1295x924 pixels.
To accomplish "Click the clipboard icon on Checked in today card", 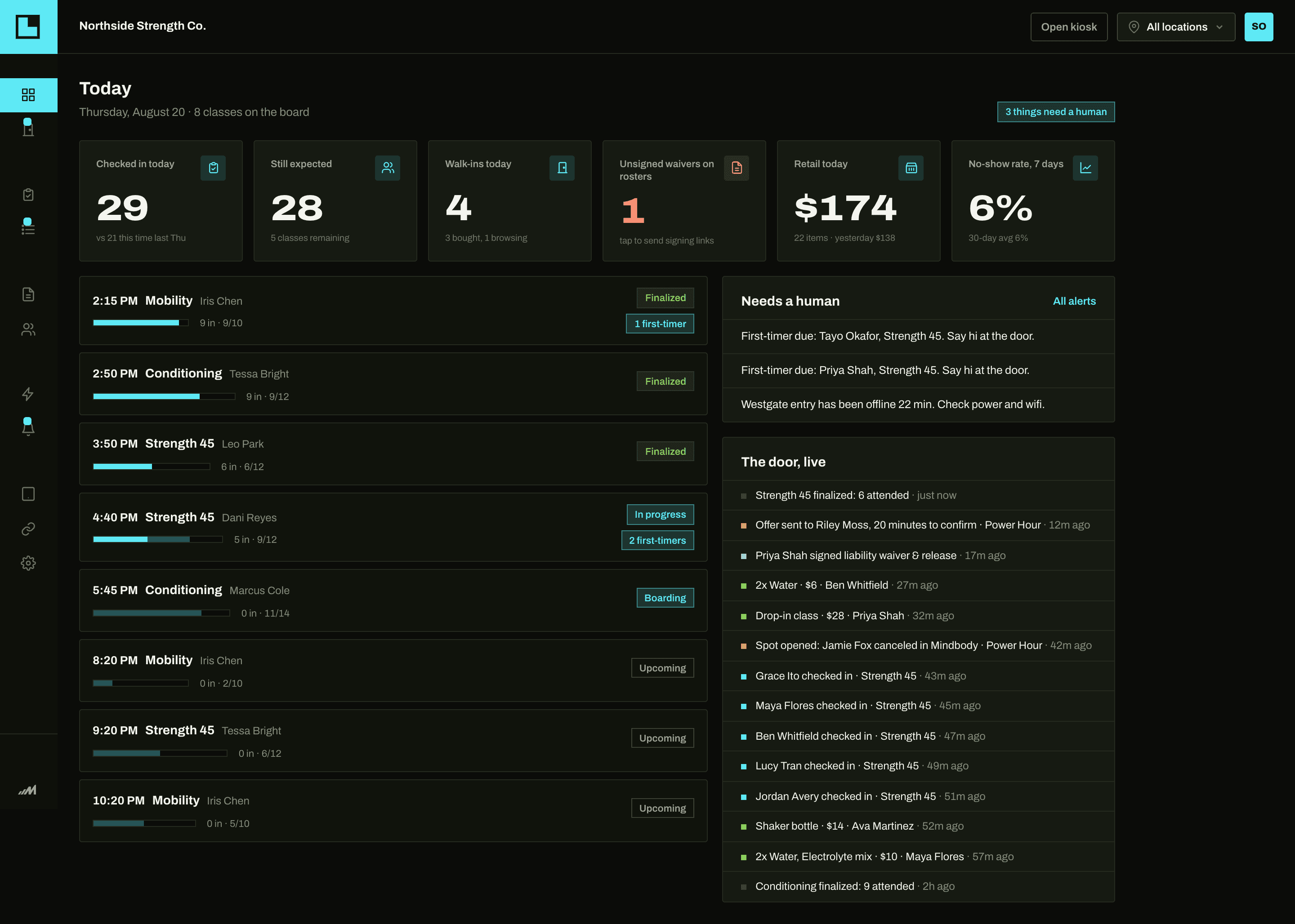I will [x=214, y=168].
